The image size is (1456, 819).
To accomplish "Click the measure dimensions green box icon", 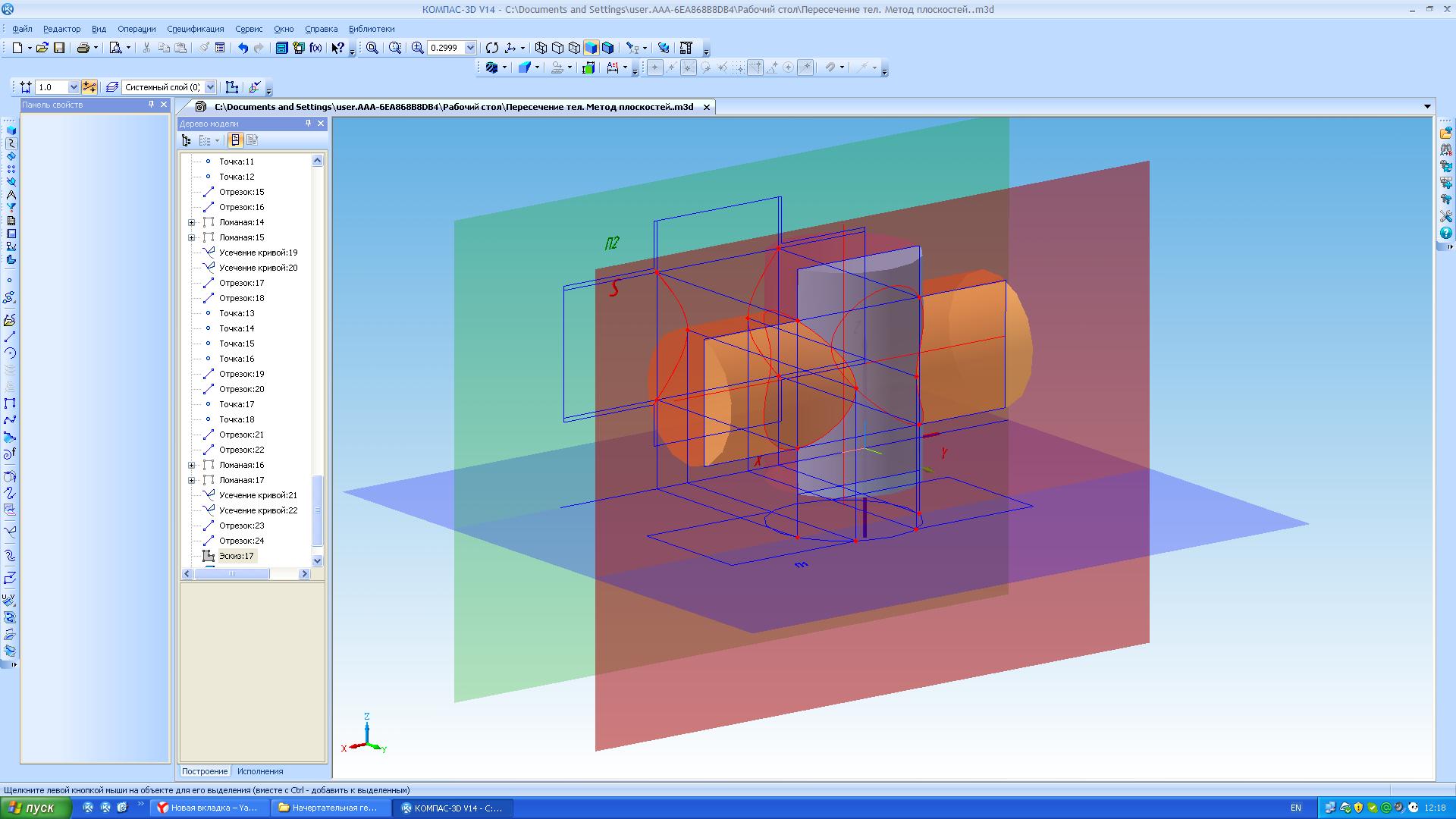I will click(x=588, y=67).
